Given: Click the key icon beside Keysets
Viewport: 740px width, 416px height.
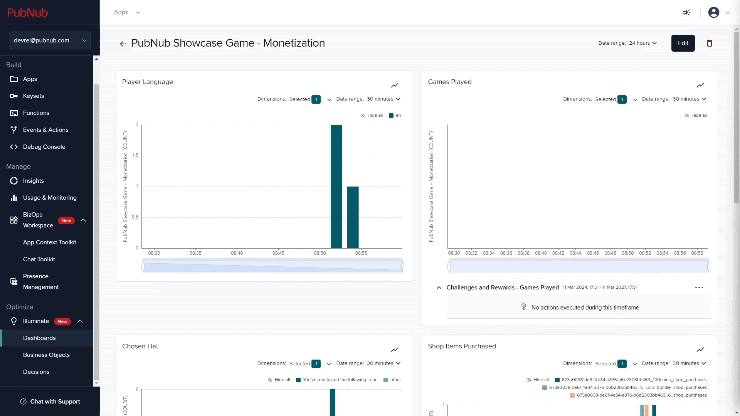Looking at the screenshot, I should [x=14, y=96].
